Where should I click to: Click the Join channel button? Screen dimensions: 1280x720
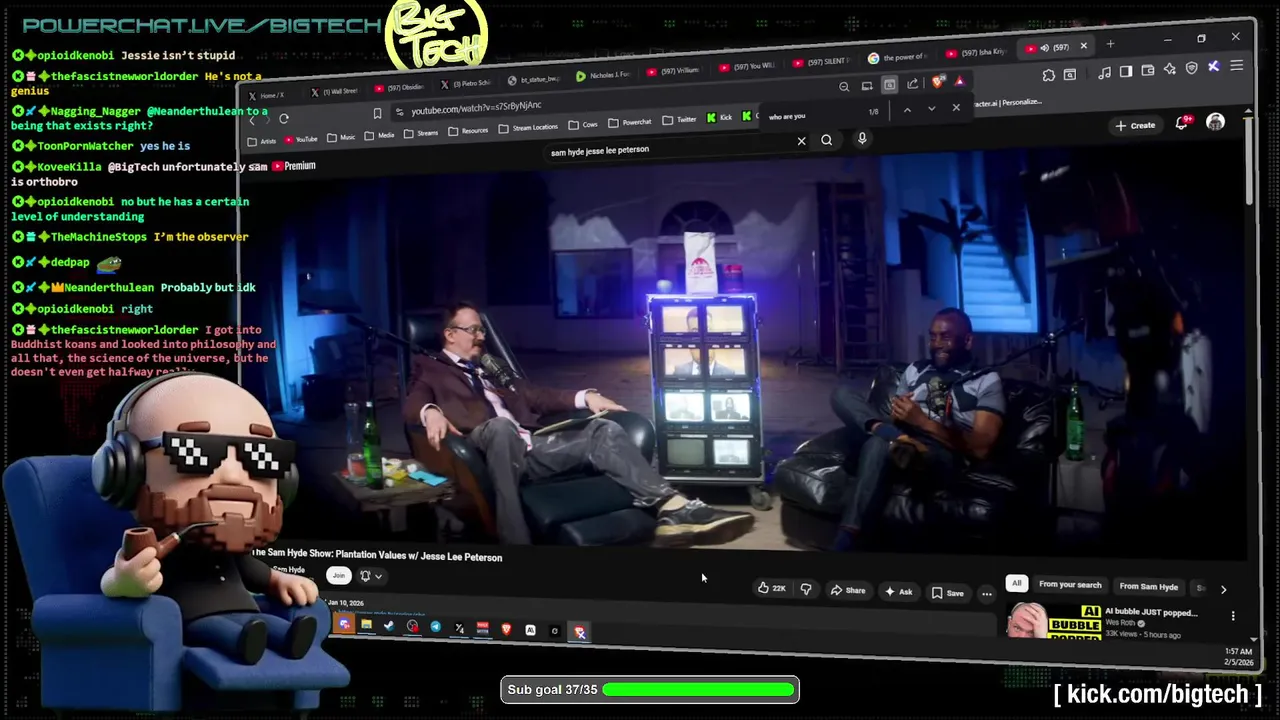339,575
